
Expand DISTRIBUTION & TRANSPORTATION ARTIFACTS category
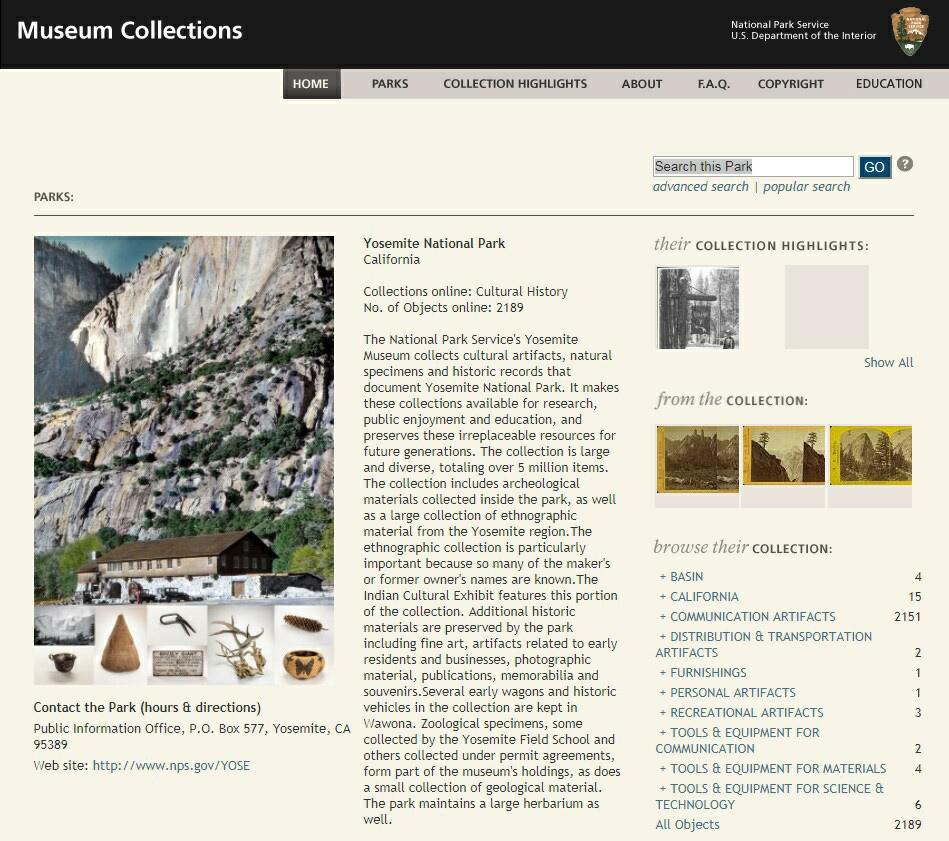coord(764,644)
